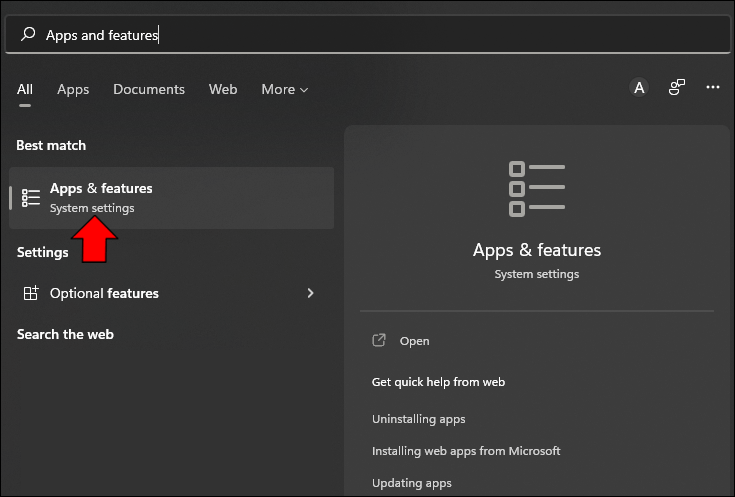Open the three-dot options menu

pyautogui.click(x=712, y=87)
